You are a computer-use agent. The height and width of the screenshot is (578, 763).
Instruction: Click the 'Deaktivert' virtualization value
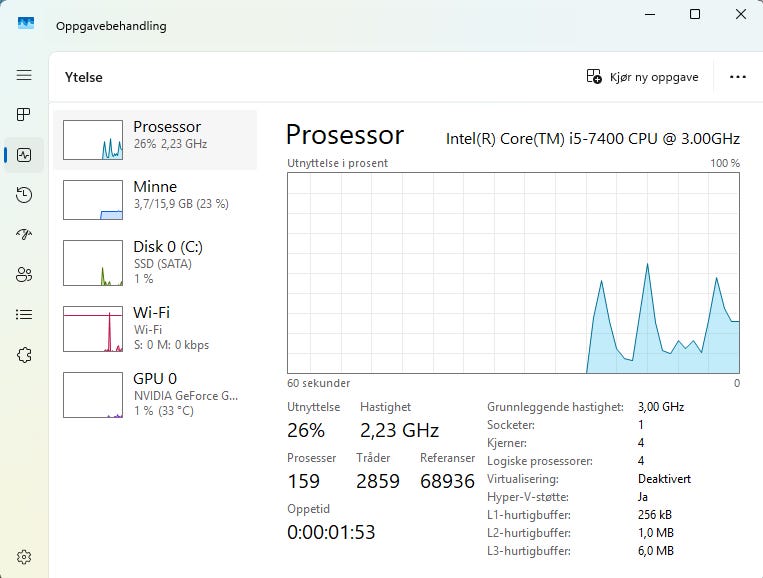(664, 479)
